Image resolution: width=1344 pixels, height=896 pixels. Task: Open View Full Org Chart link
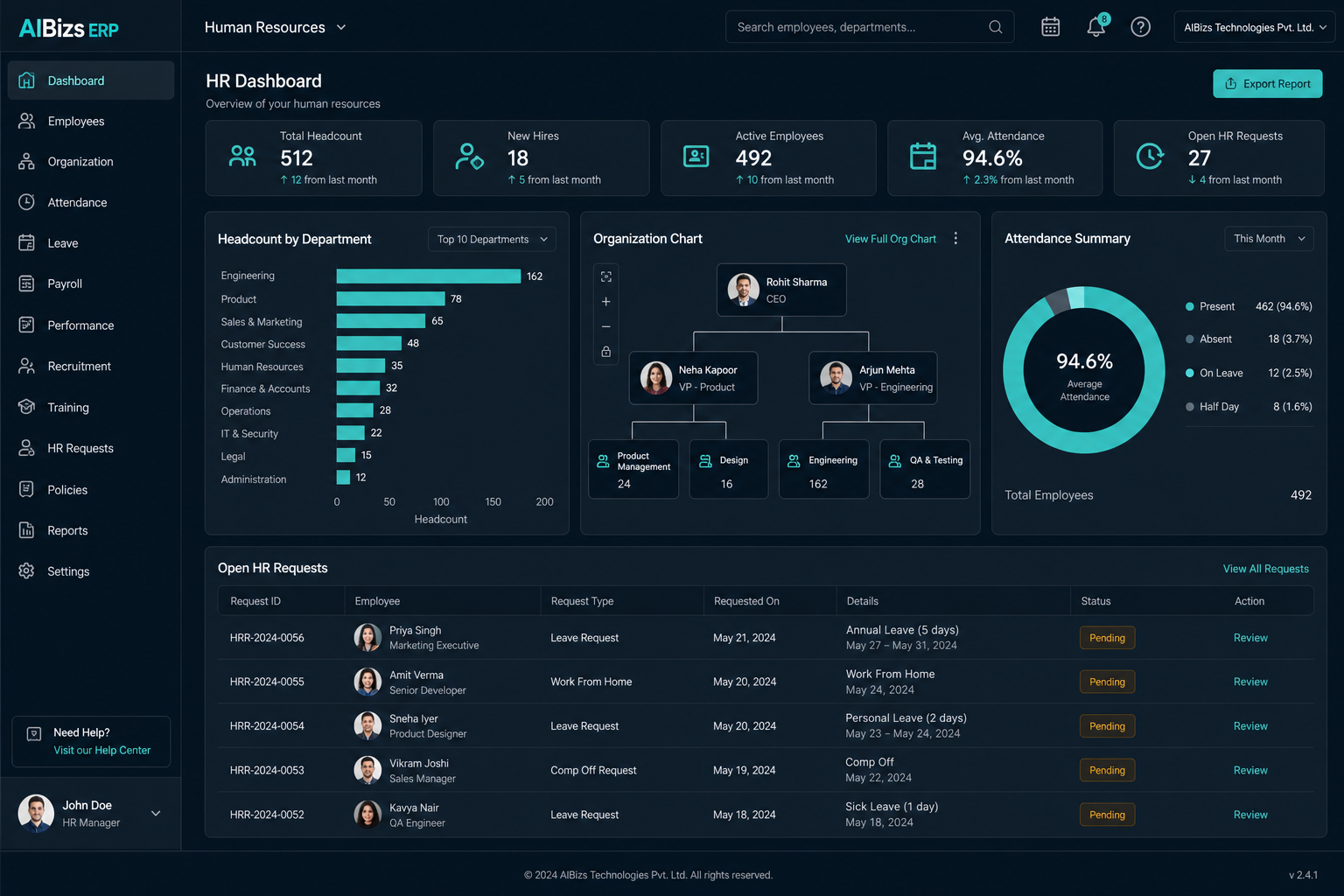pyautogui.click(x=890, y=239)
